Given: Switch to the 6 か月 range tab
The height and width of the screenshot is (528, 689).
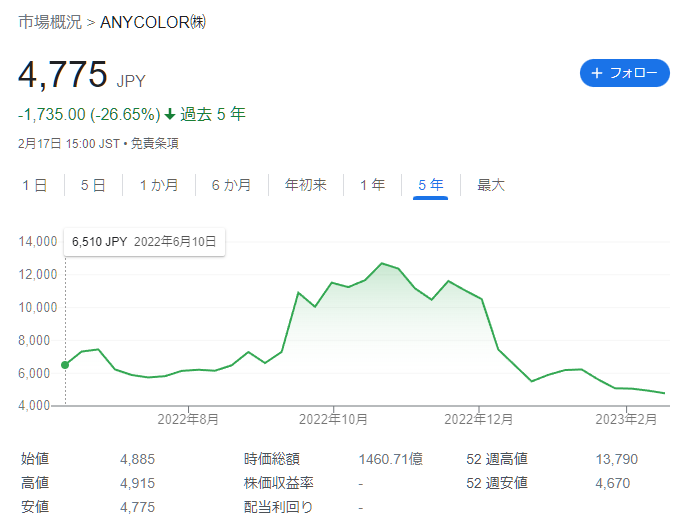Looking at the screenshot, I should [231, 185].
